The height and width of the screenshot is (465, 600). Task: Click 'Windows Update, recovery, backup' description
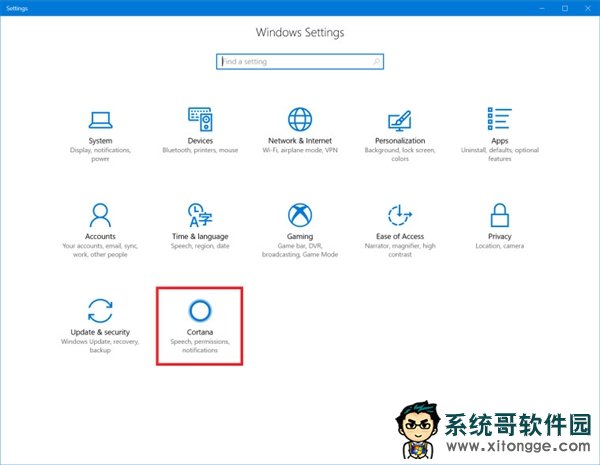click(100, 346)
